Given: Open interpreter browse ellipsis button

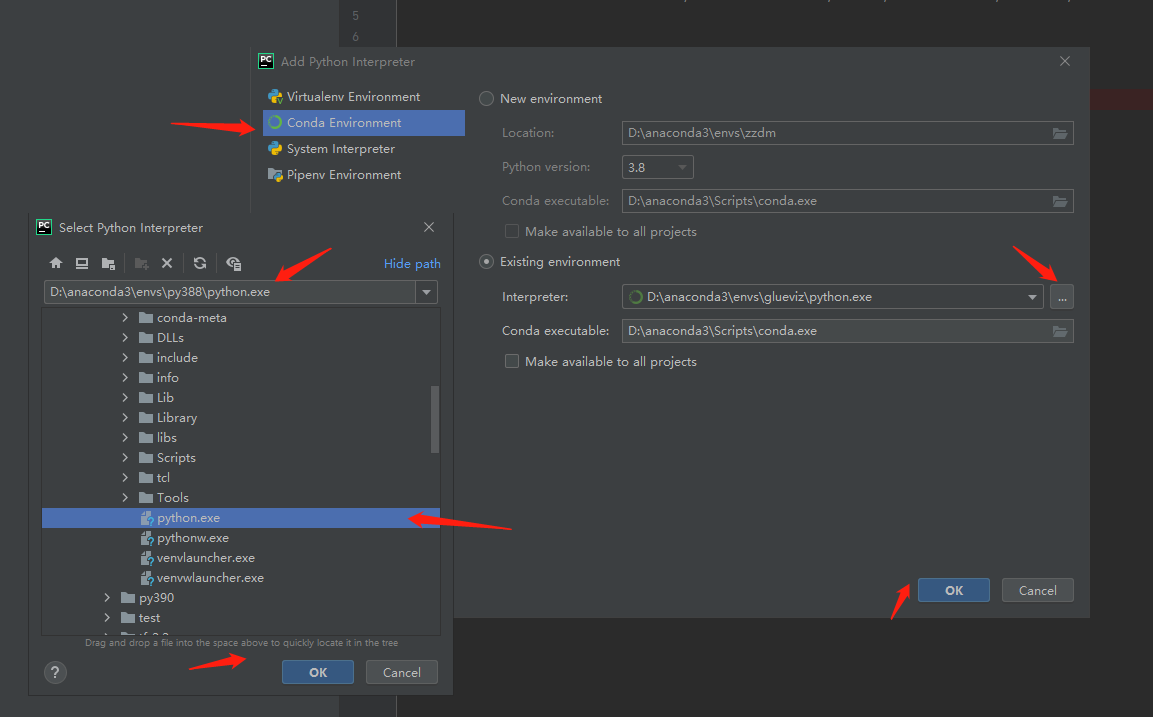Looking at the screenshot, I should click(x=1062, y=297).
